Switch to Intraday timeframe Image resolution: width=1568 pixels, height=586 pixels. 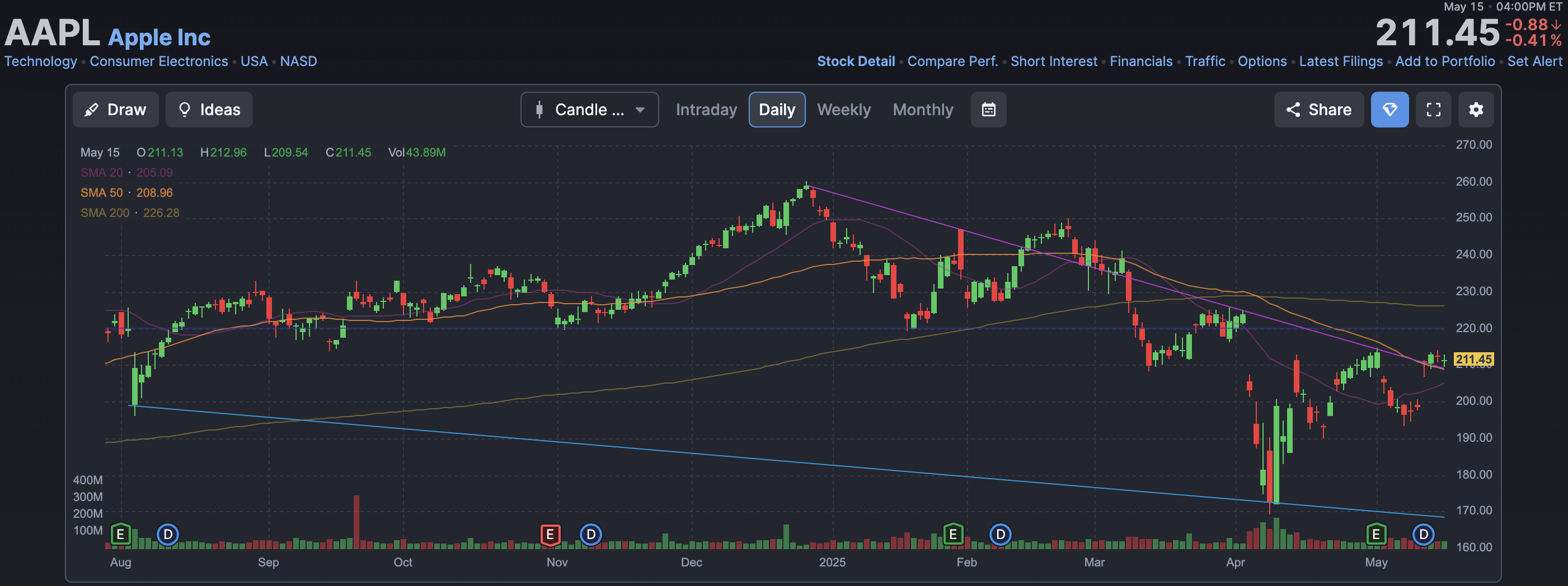(x=706, y=110)
